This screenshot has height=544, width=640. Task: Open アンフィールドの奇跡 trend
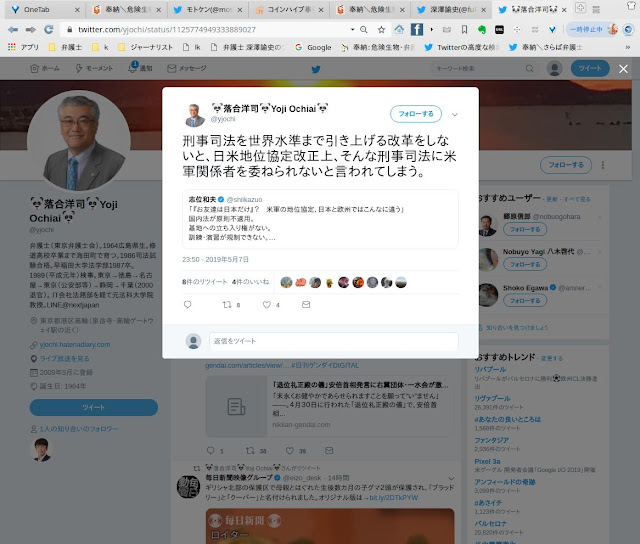504,482
